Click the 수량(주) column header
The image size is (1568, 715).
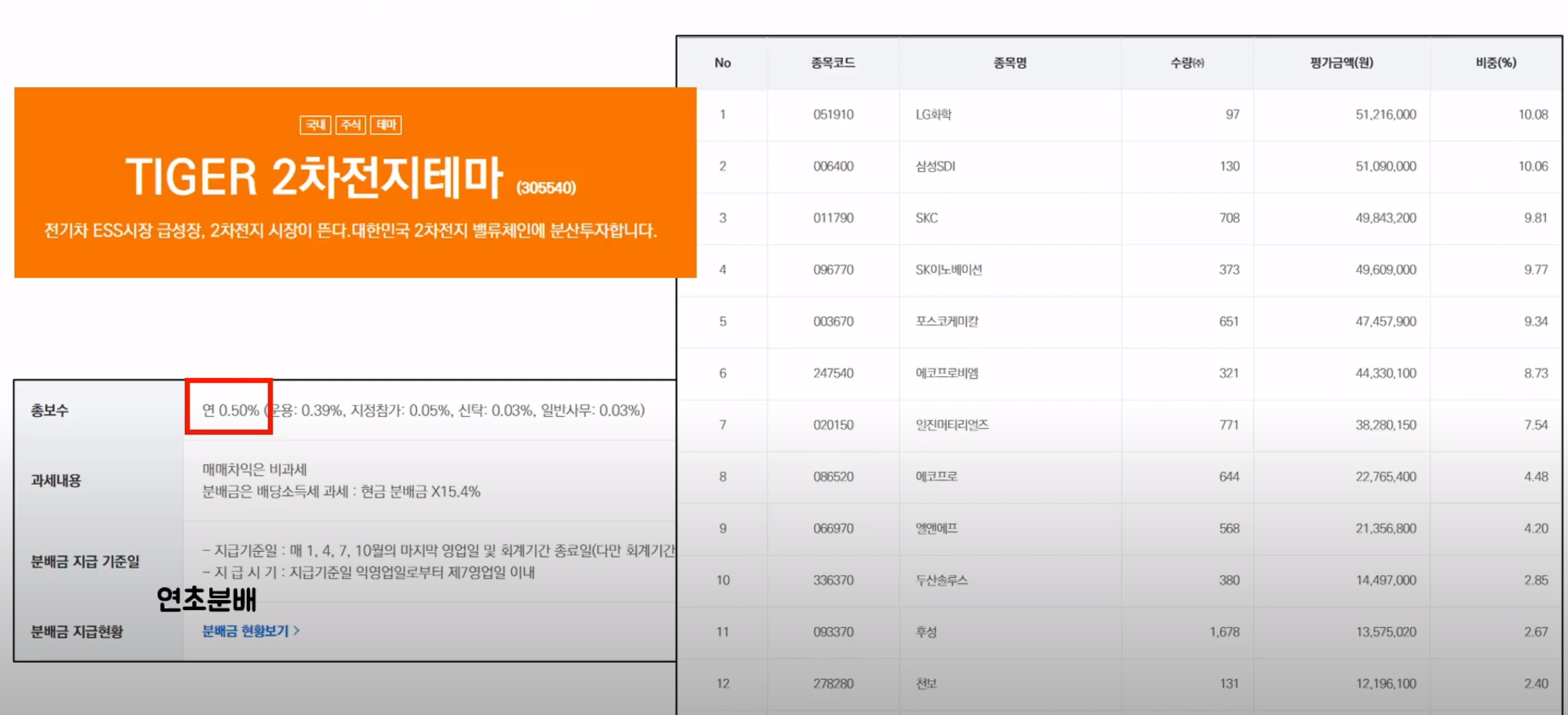(x=1187, y=62)
